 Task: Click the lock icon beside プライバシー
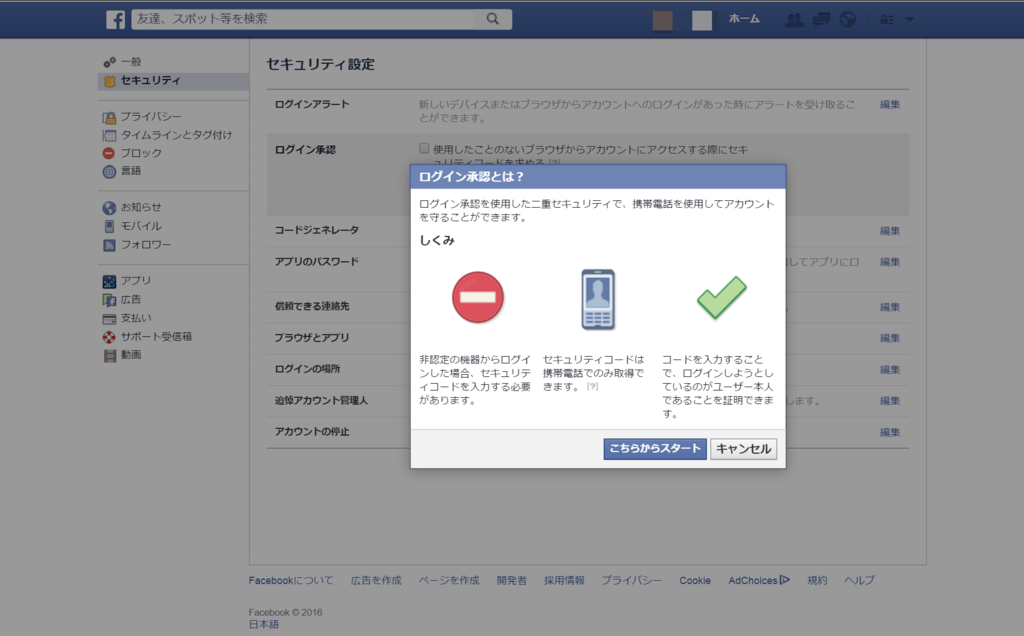[x=109, y=117]
